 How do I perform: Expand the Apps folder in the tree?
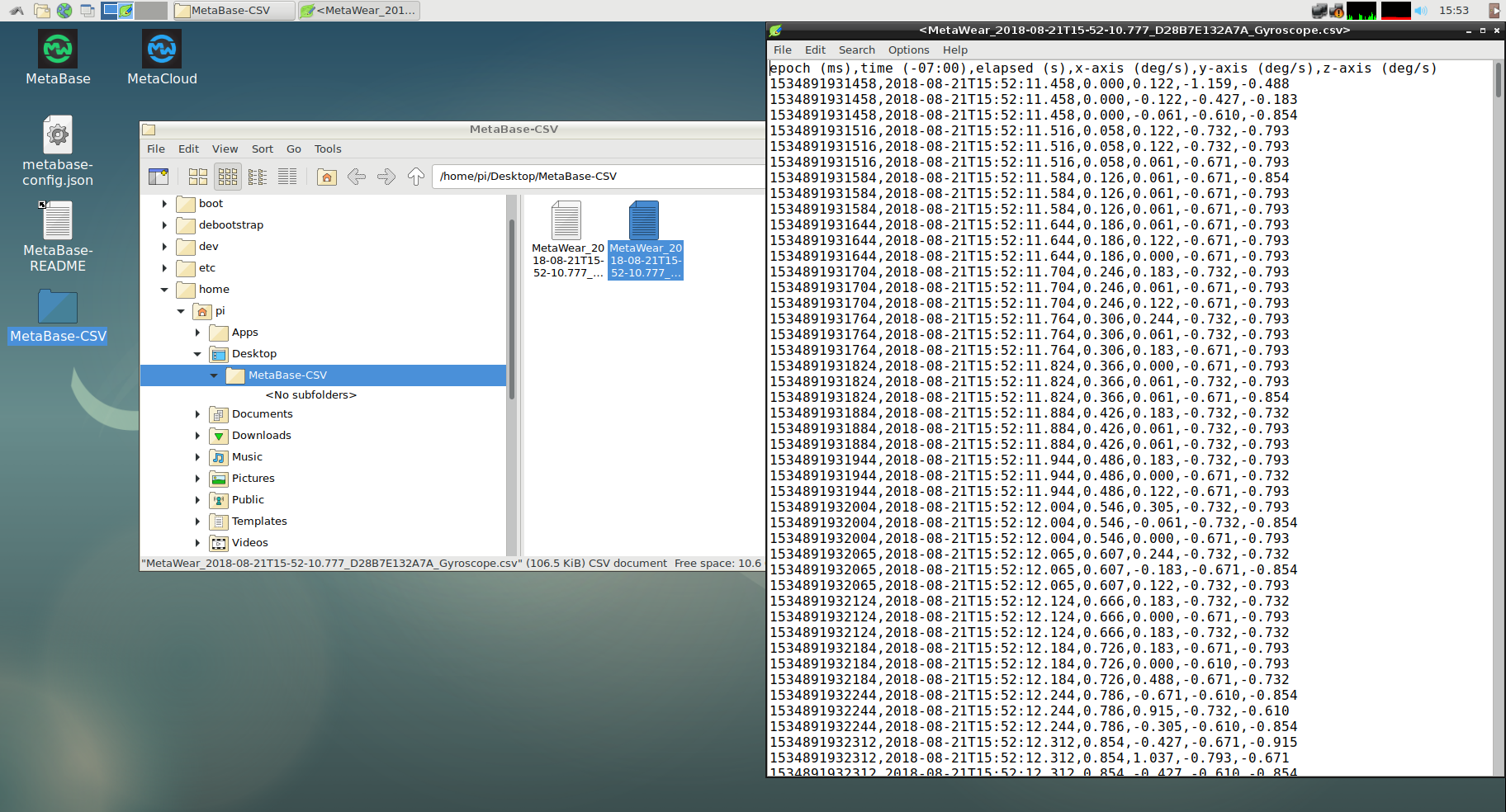click(x=197, y=333)
